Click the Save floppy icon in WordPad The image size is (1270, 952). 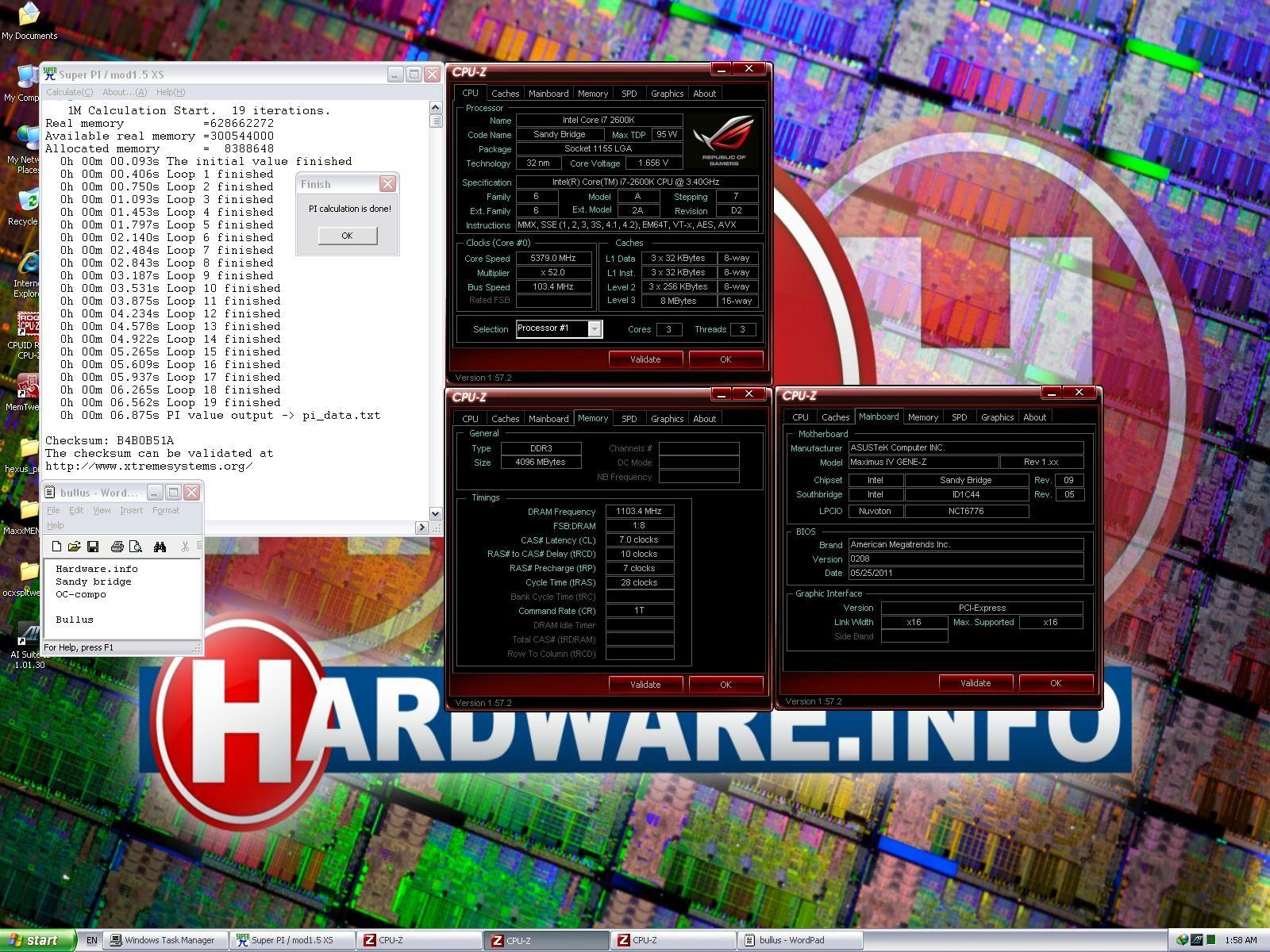pos(93,547)
